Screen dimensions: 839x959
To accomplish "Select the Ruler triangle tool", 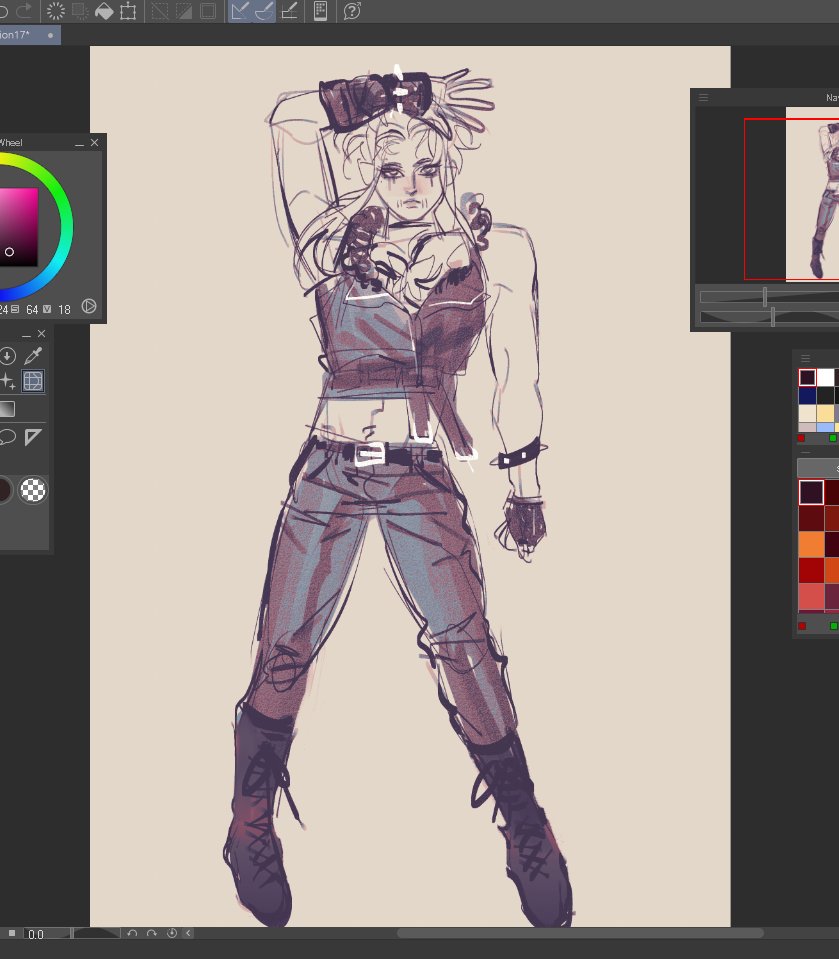I will click(33, 437).
